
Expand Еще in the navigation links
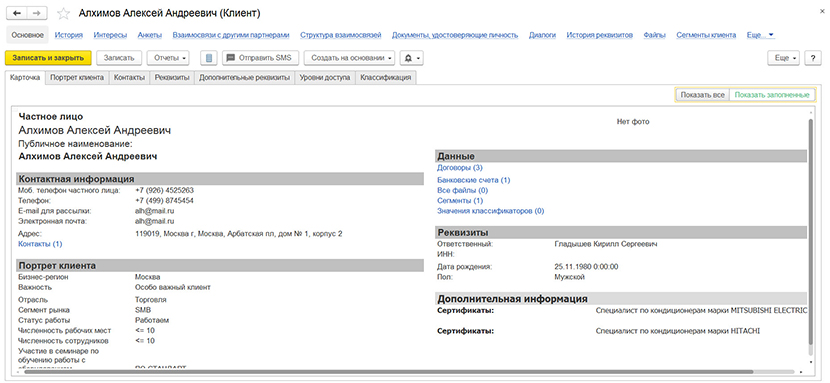pyautogui.click(x=760, y=35)
